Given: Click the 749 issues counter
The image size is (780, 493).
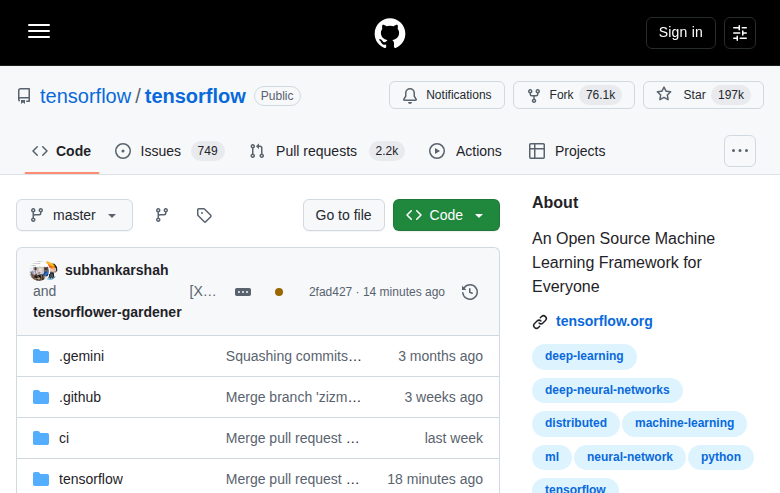Looking at the screenshot, I should click(x=207, y=151).
